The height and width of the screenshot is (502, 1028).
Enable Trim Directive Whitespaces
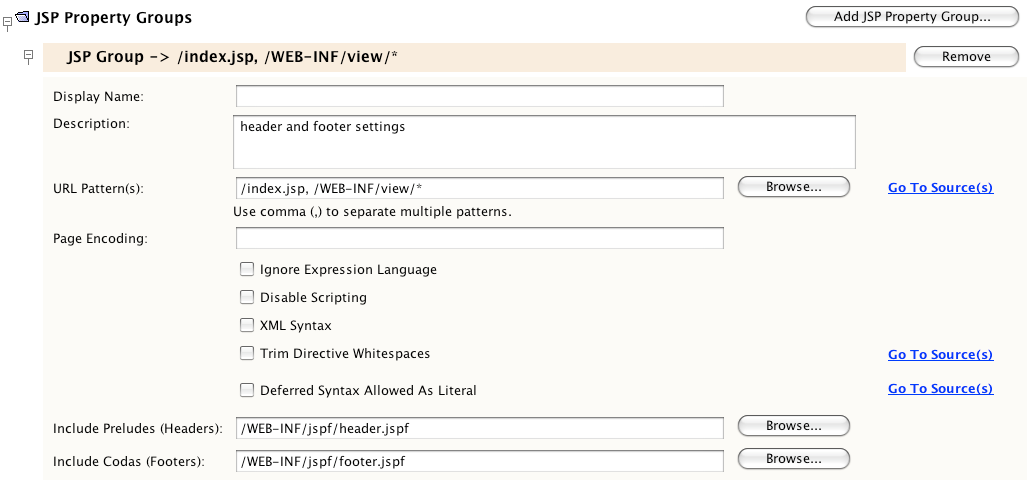pyautogui.click(x=247, y=353)
